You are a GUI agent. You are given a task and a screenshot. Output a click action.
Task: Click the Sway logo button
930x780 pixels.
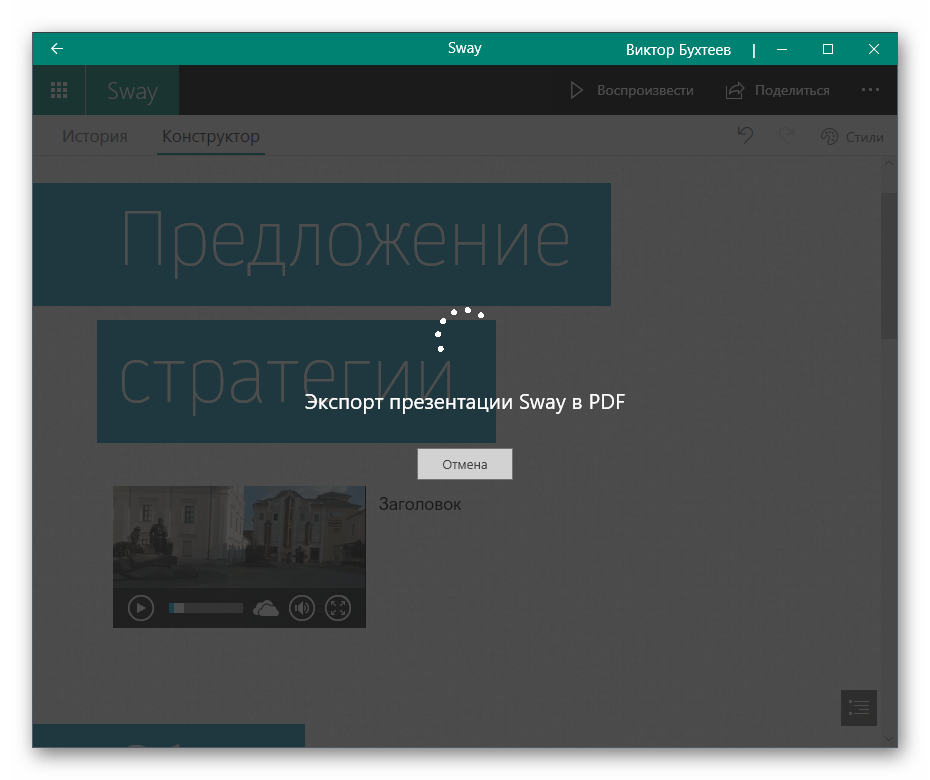[x=133, y=91]
